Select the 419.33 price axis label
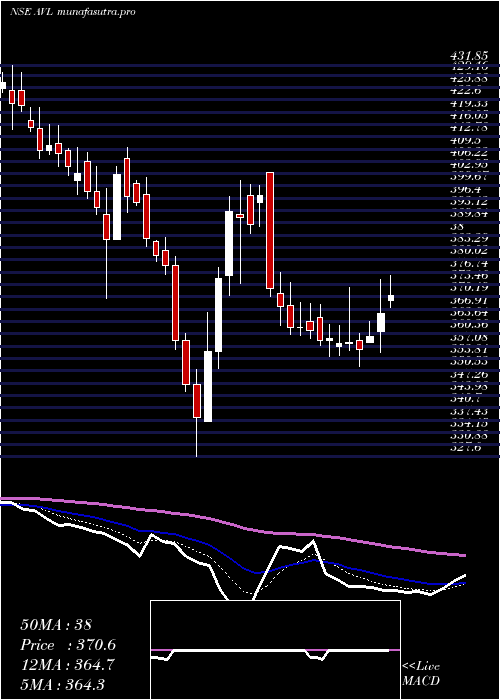Screen dimensions: 500x700 (469, 104)
